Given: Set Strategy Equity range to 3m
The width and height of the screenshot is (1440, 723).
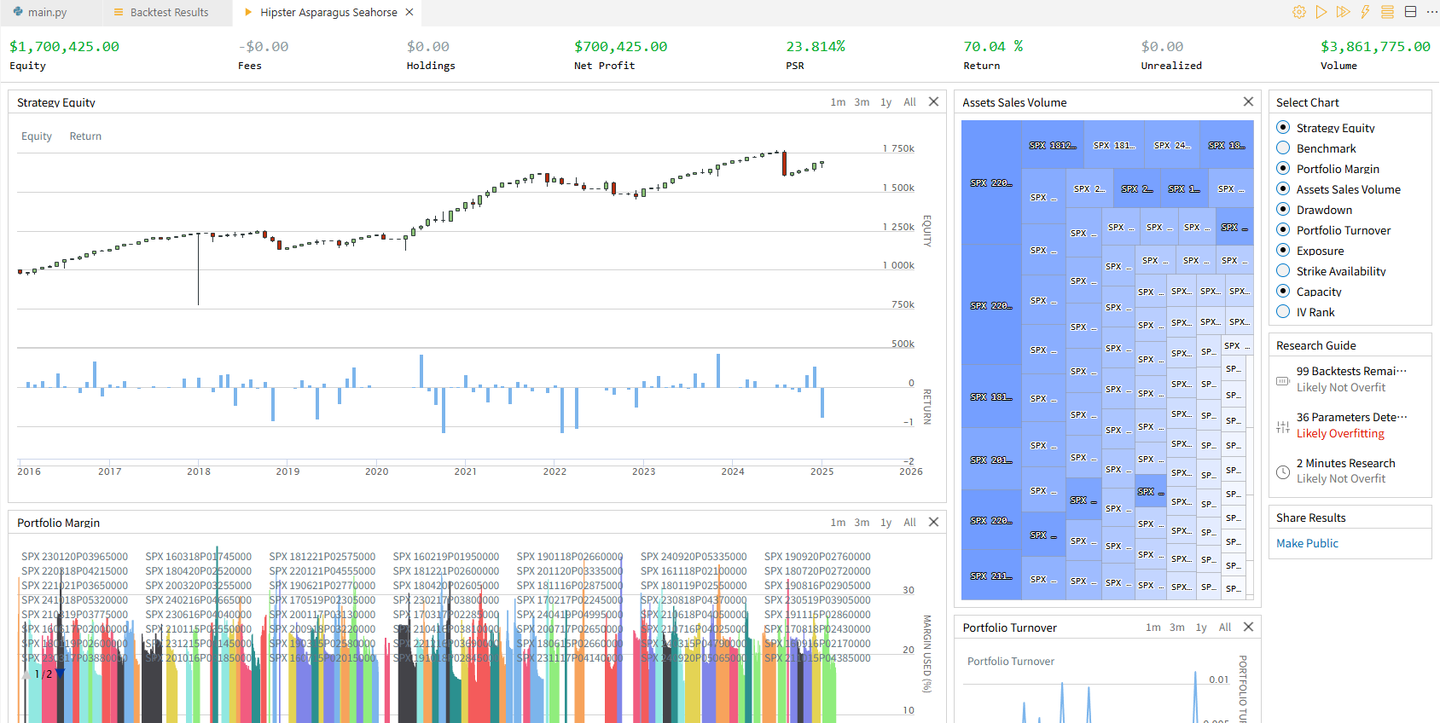Looking at the screenshot, I should (x=862, y=102).
